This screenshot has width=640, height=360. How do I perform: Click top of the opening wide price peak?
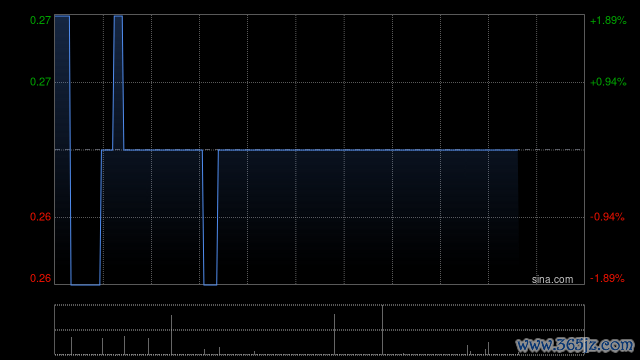pyautogui.click(x=62, y=16)
